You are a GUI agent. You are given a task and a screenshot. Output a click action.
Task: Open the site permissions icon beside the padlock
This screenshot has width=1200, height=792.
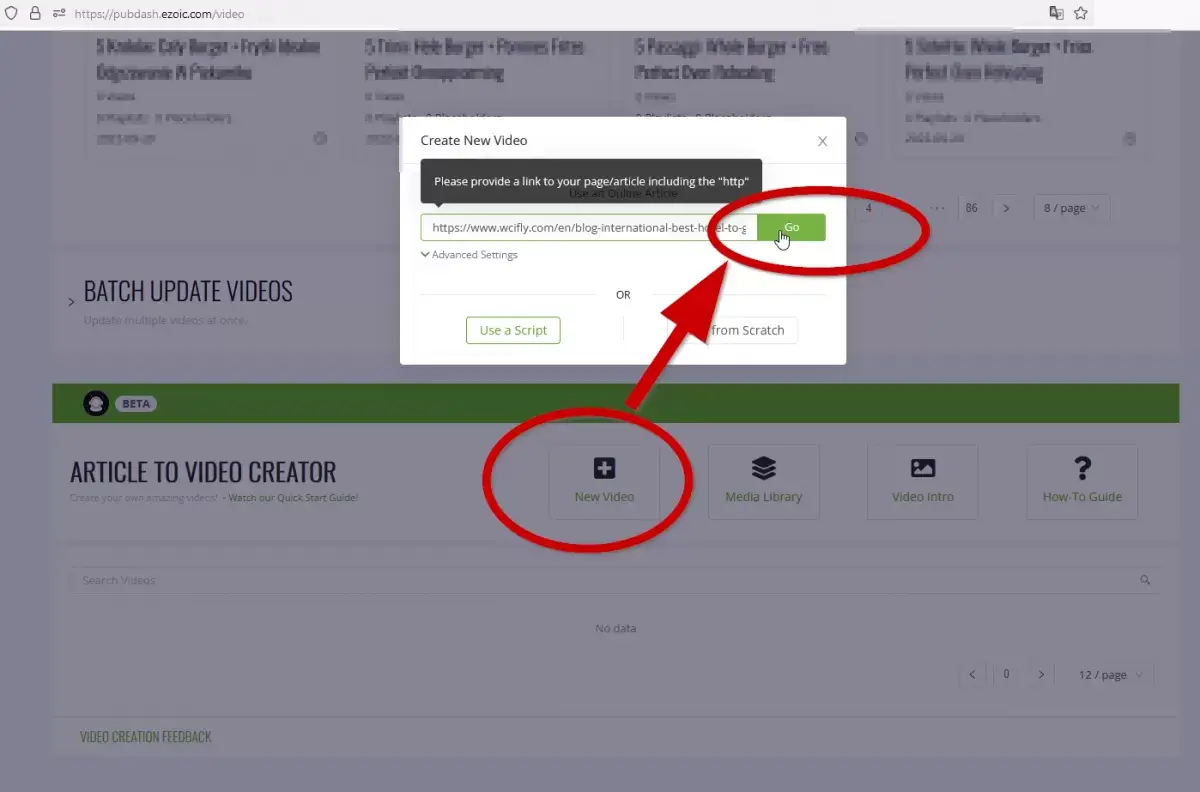[58, 14]
